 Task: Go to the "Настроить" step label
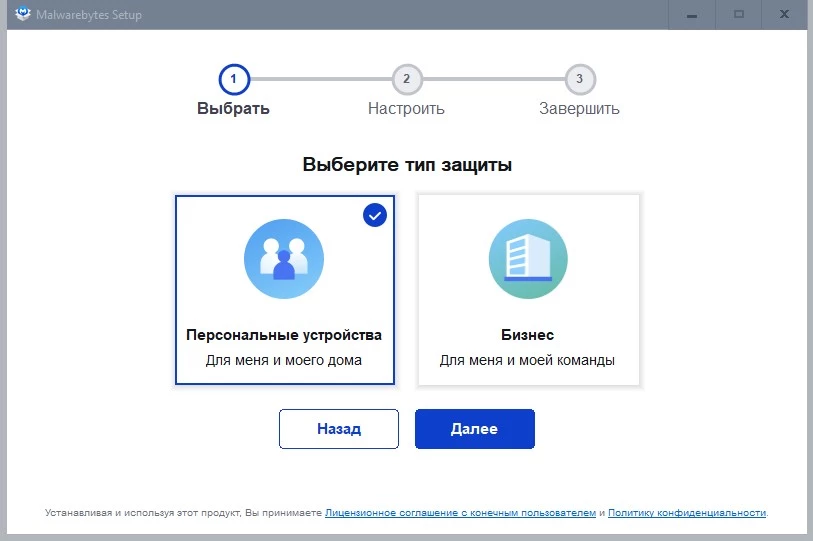(406, 109)
